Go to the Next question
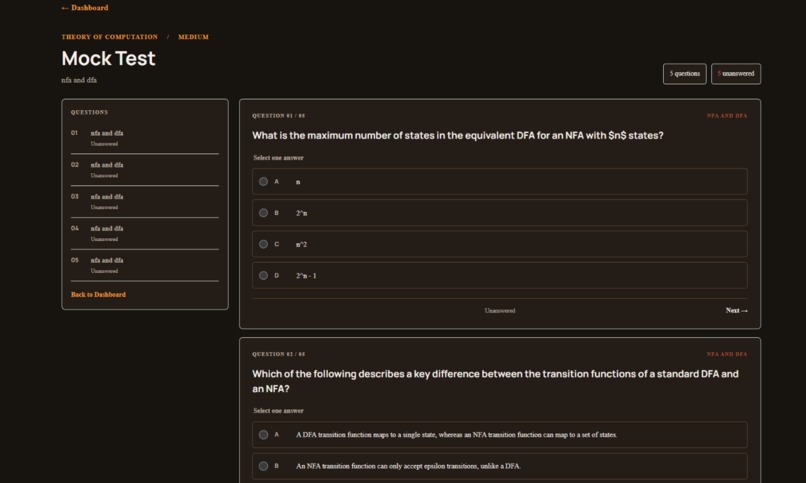Viewport: 806px width, 483px height. (736, 310)
